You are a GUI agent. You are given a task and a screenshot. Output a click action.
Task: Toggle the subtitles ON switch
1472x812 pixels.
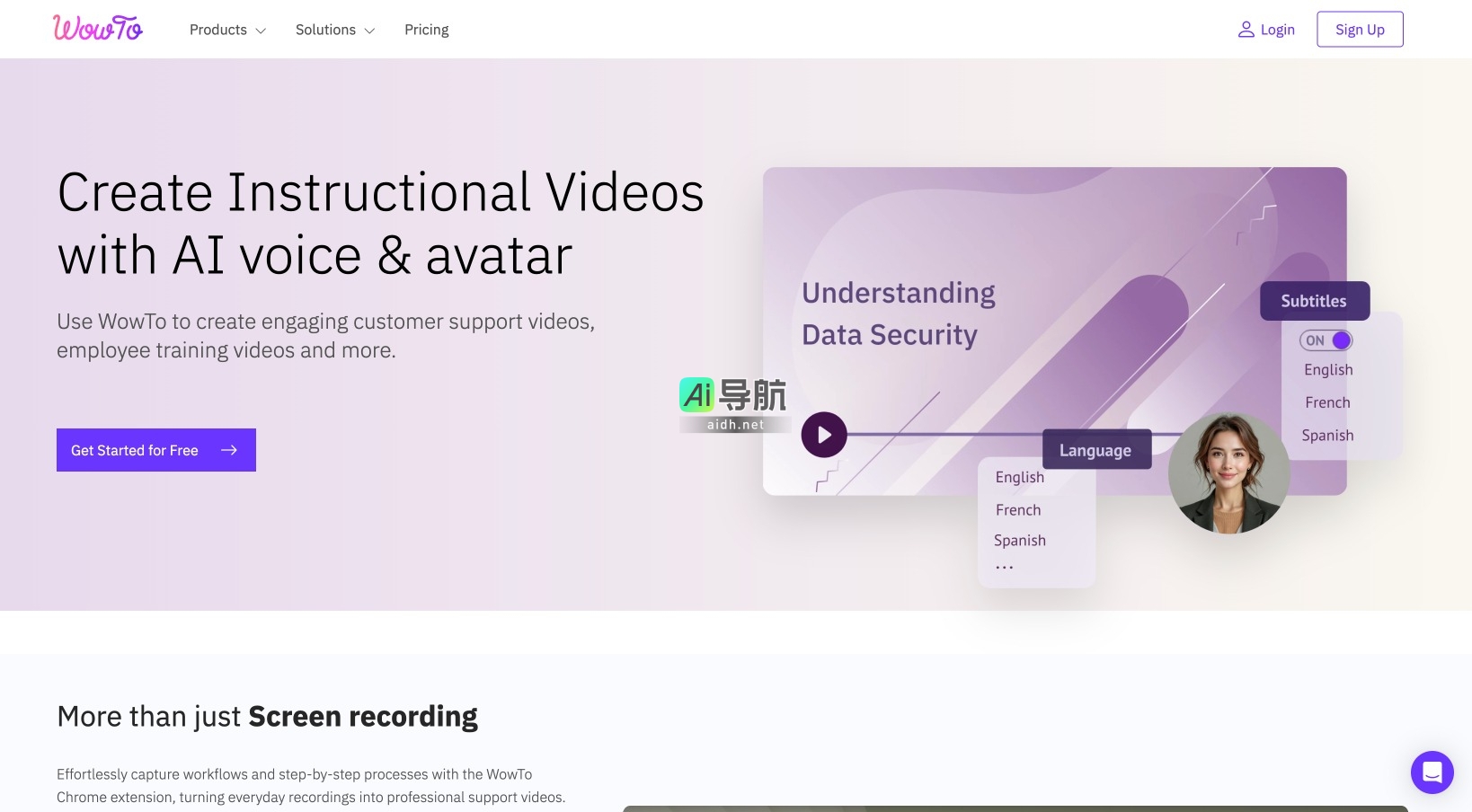(1326, 340)
